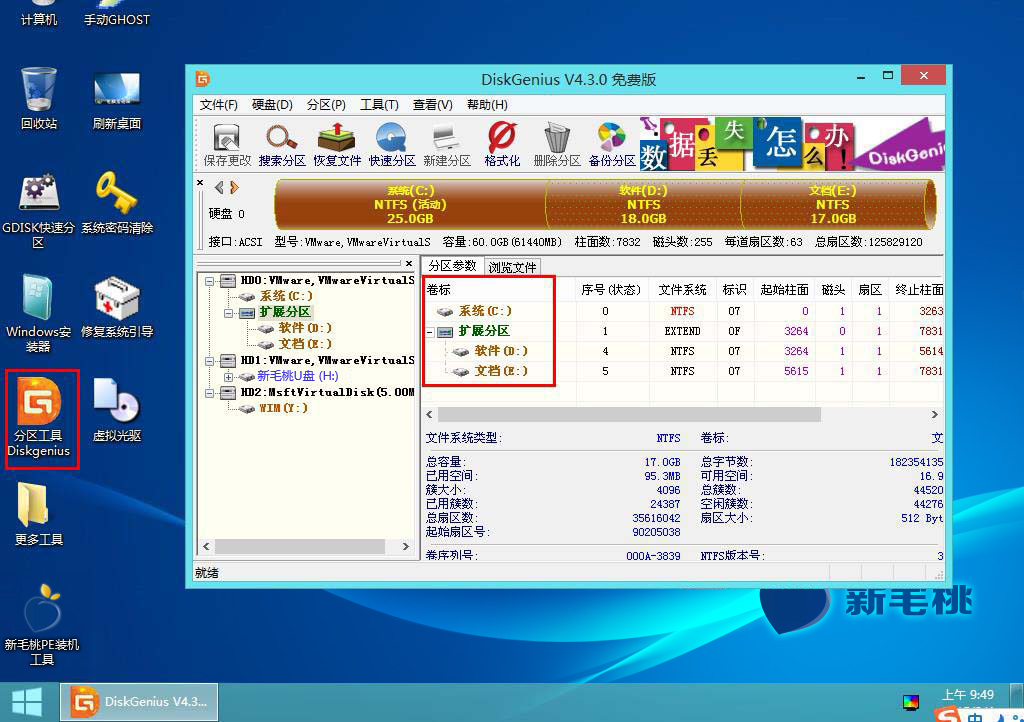Collapse the HD1 VMware disk tree node
Image resolution: width=1024 pixels, height=722 pixels.
pyautogui.click(x=210, y=361)
